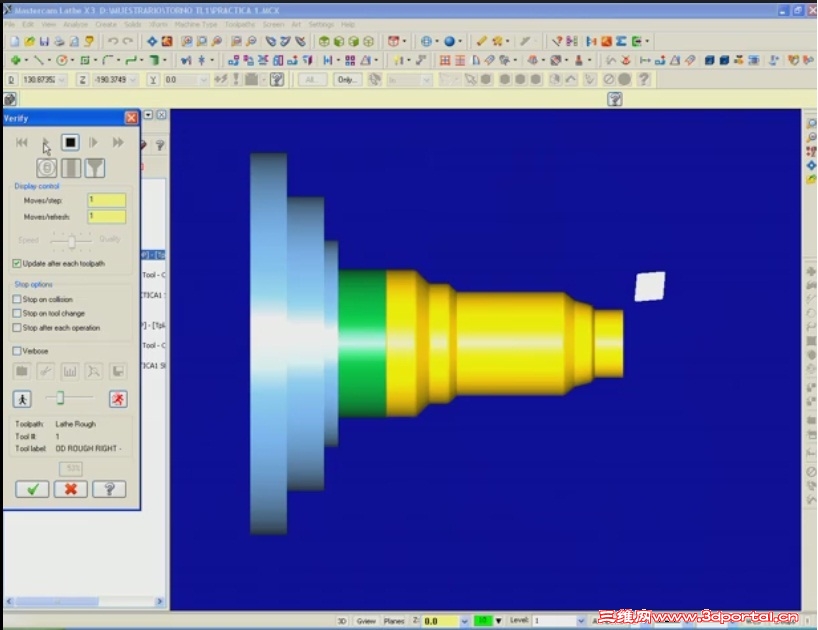The image size is (818, 630).
Task: Open the Create menu
Action: pyautogui.click(x=106, y=25)
